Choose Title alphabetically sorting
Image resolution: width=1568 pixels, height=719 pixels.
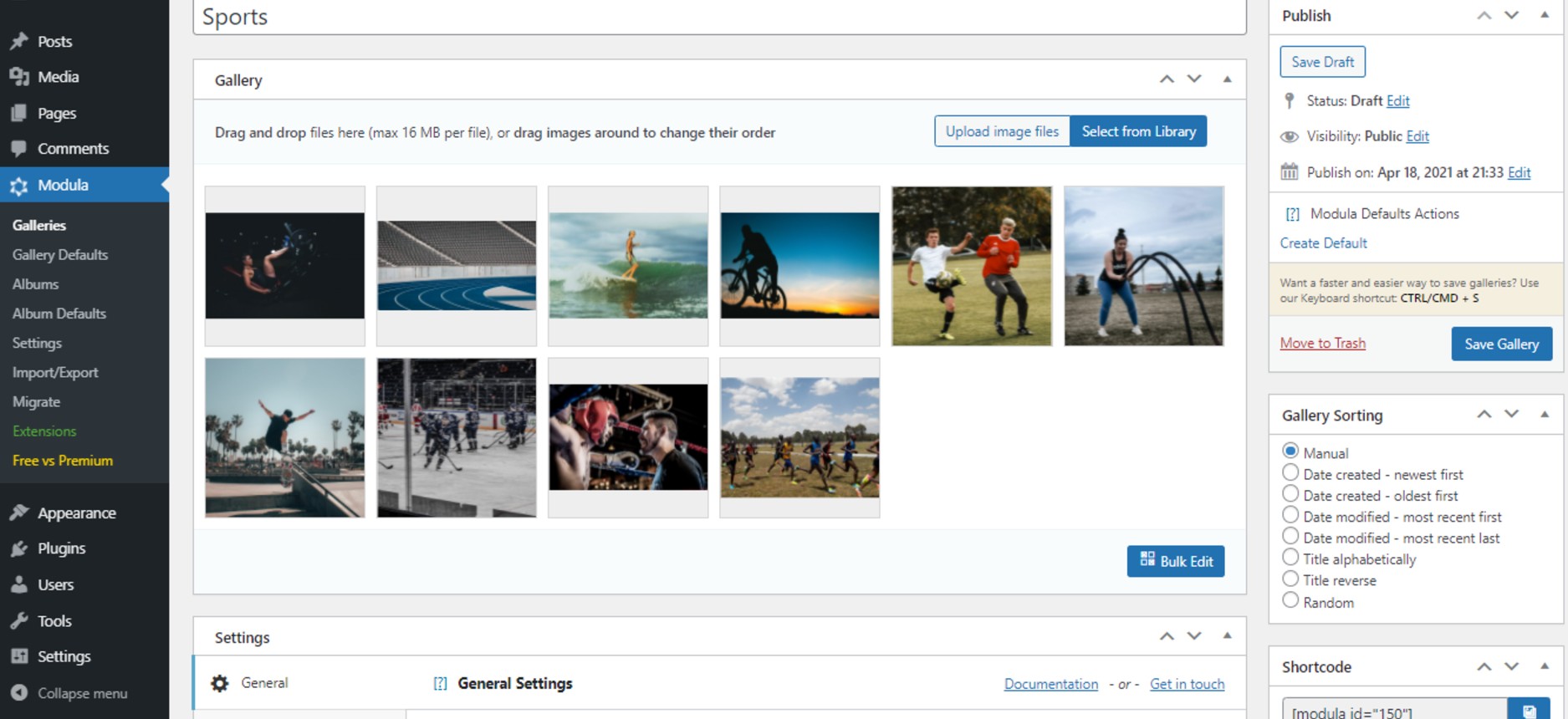pyautogui.click(x=1290, y=558)
